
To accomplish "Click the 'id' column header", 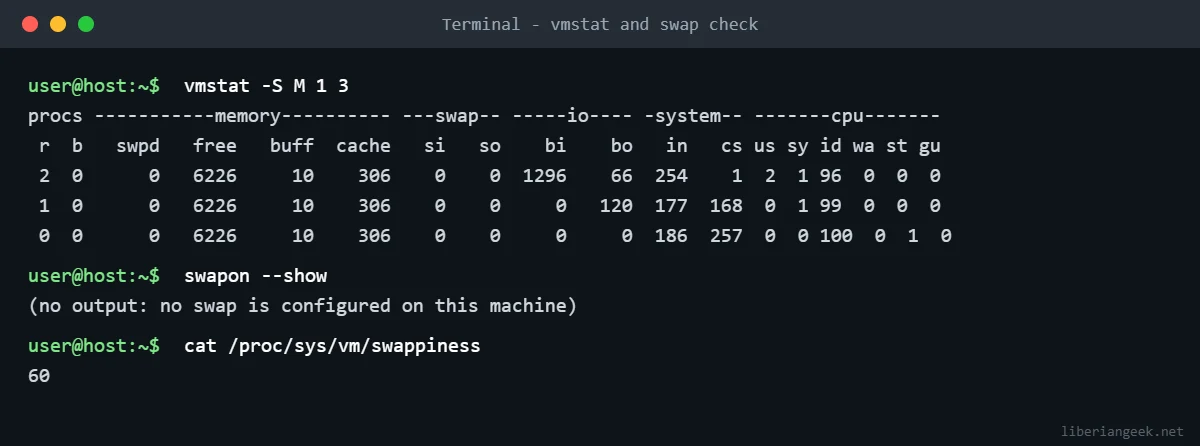I will coord(831,146).
